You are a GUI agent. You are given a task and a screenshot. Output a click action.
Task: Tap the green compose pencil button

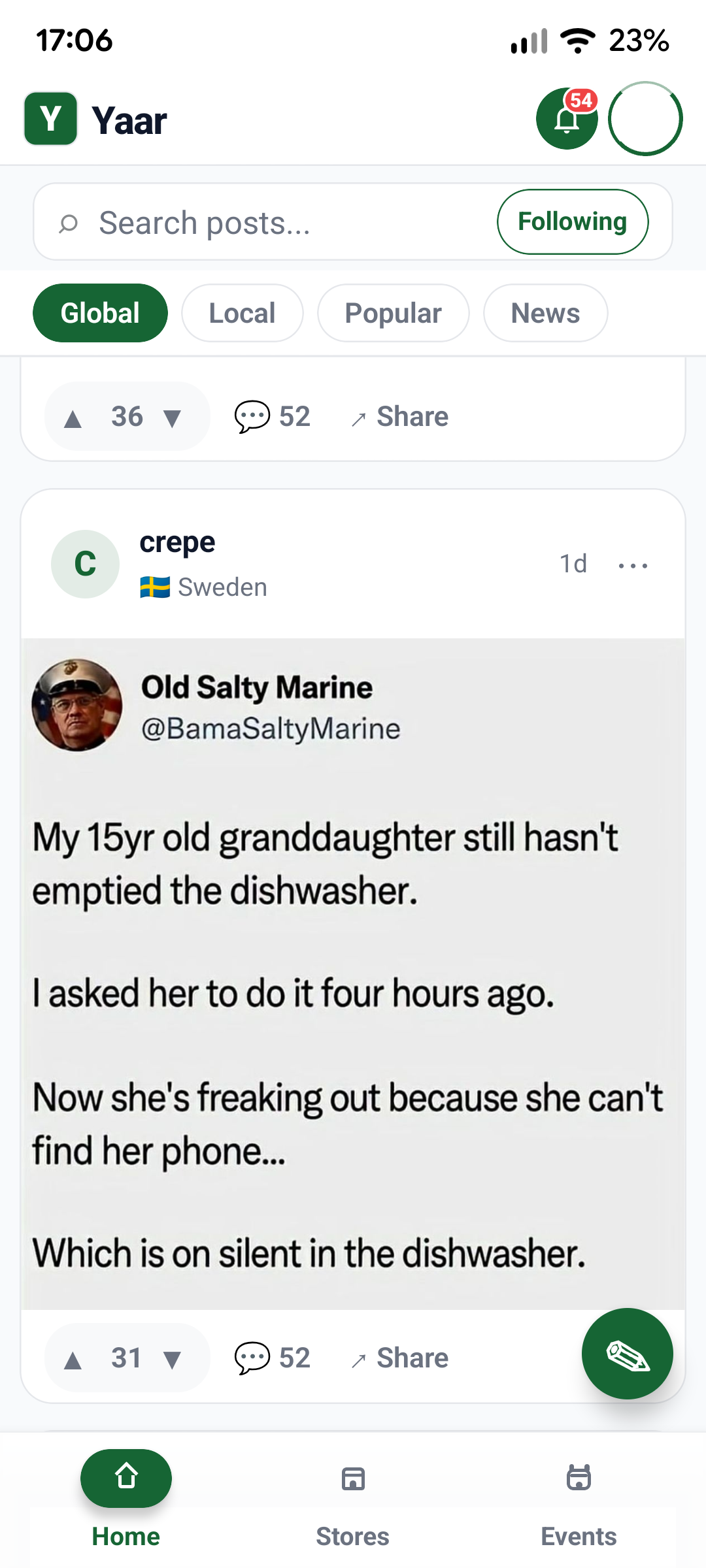627,1353
